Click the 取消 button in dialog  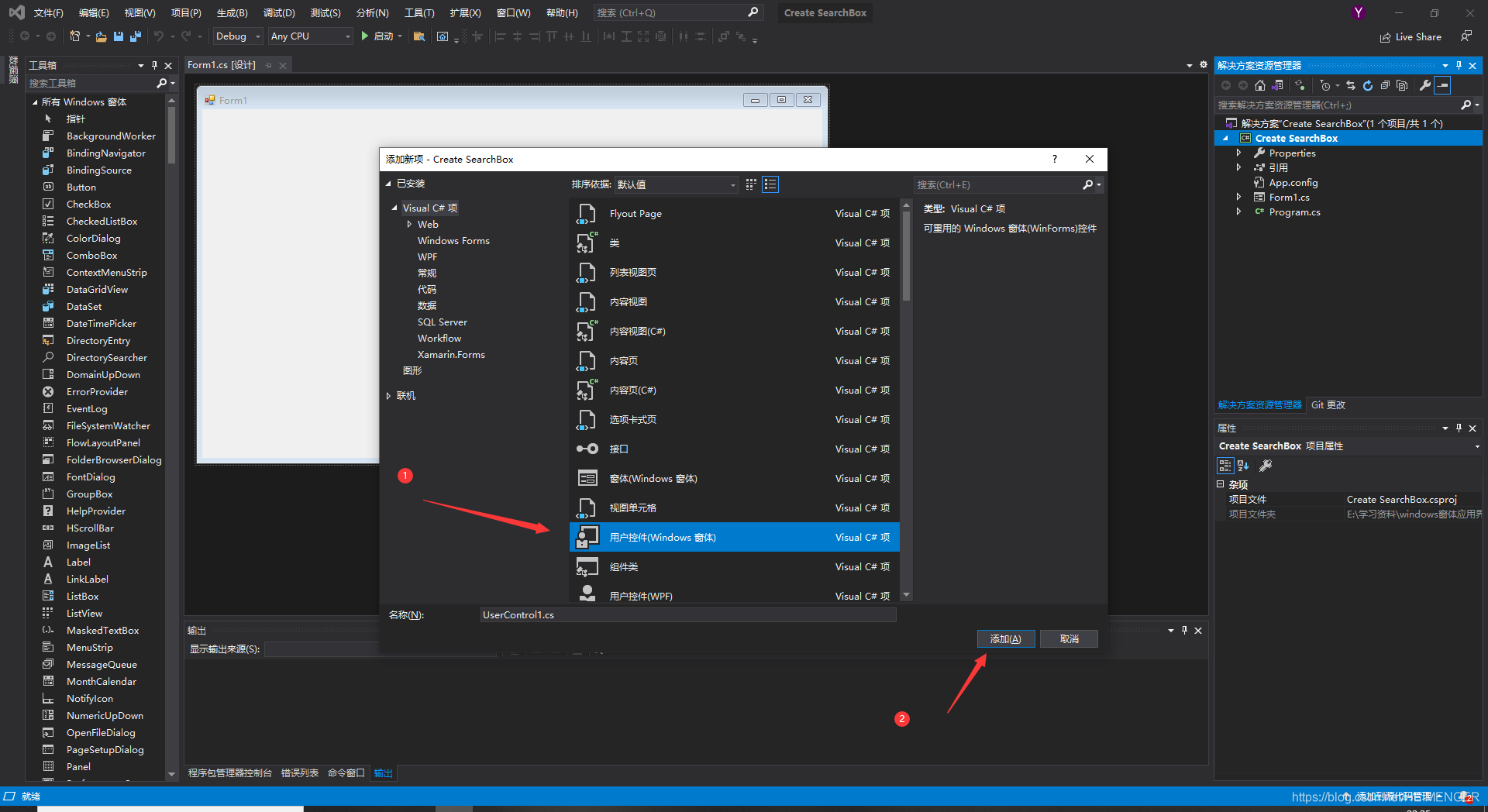pyautogui.click(x=1069, y=639)
